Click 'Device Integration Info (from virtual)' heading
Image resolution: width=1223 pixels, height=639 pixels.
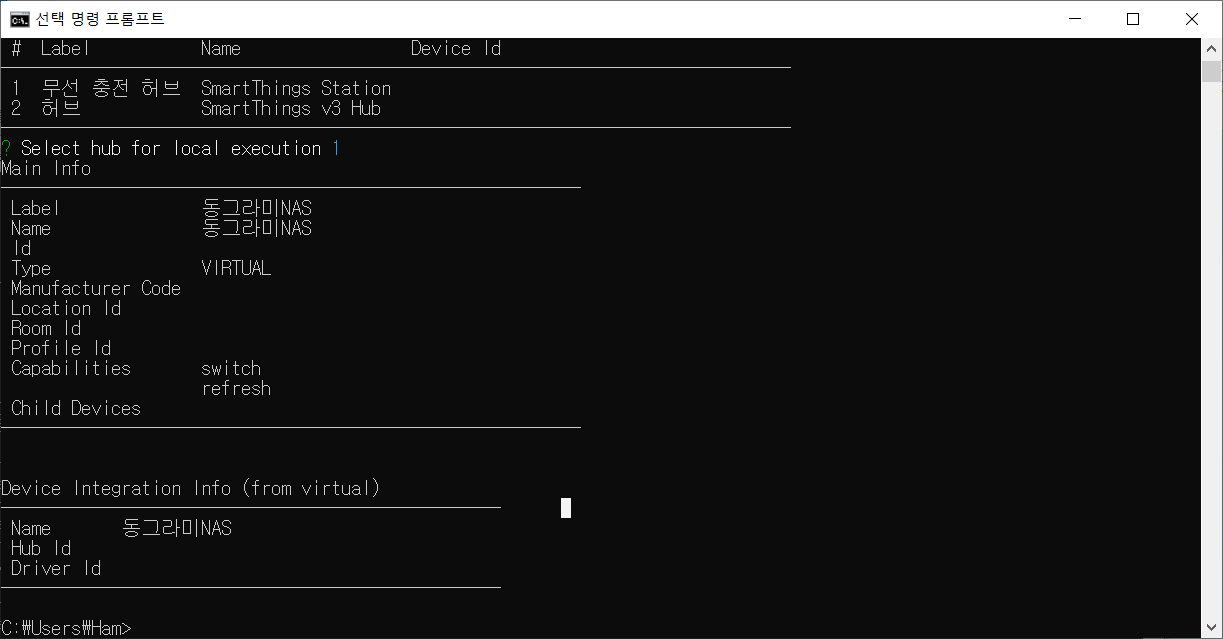click(x=191, y=488)
